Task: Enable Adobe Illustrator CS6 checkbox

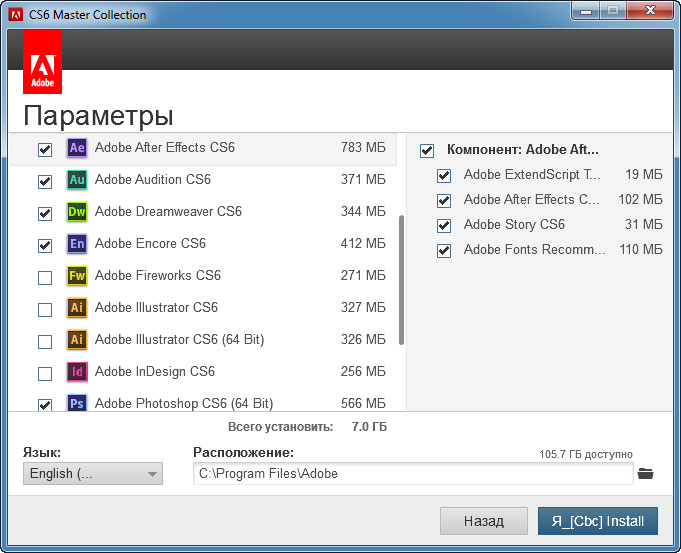Action: coord(45,310)
